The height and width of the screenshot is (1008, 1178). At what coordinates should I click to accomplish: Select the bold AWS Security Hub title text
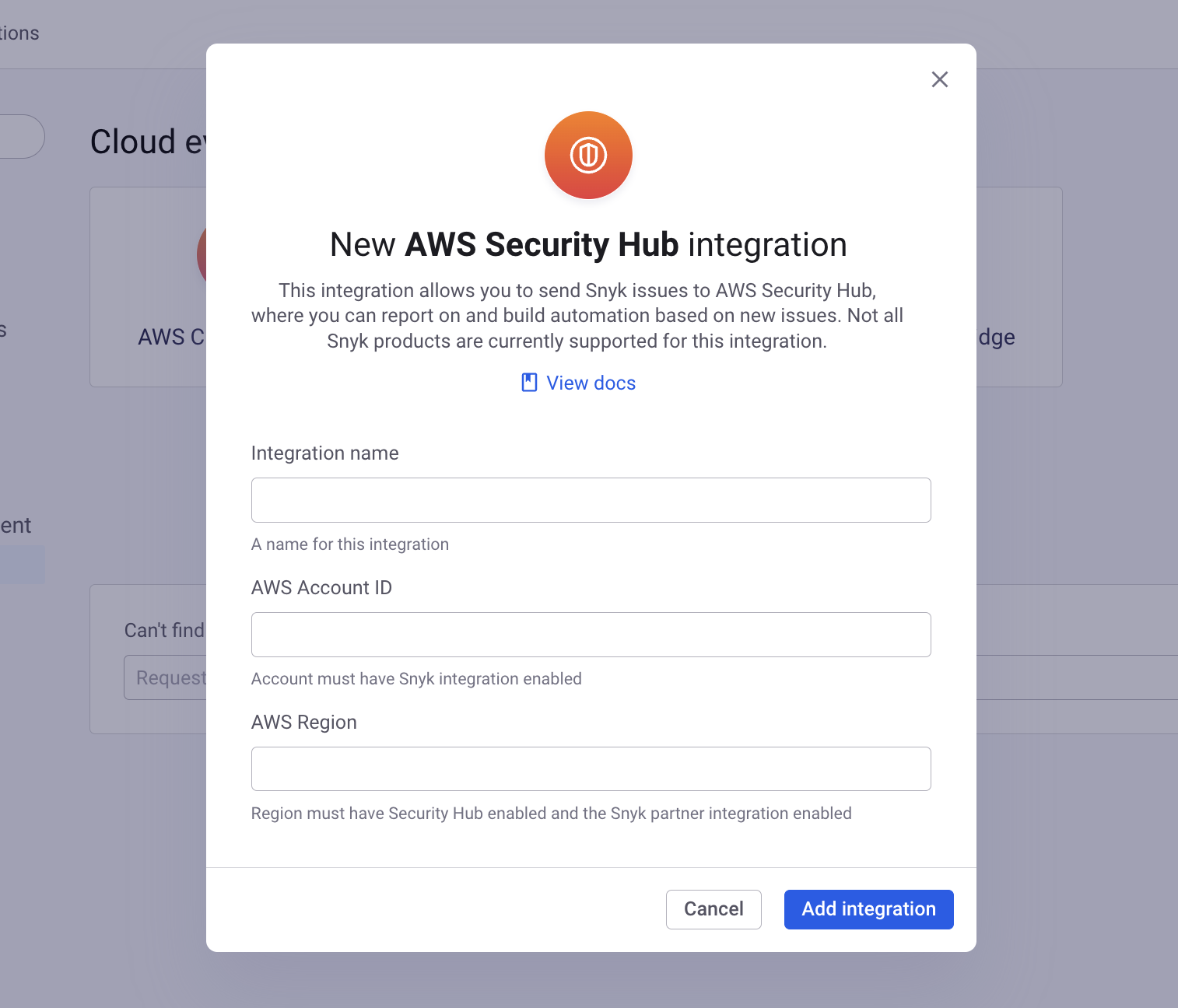click(x=541, y=244)
